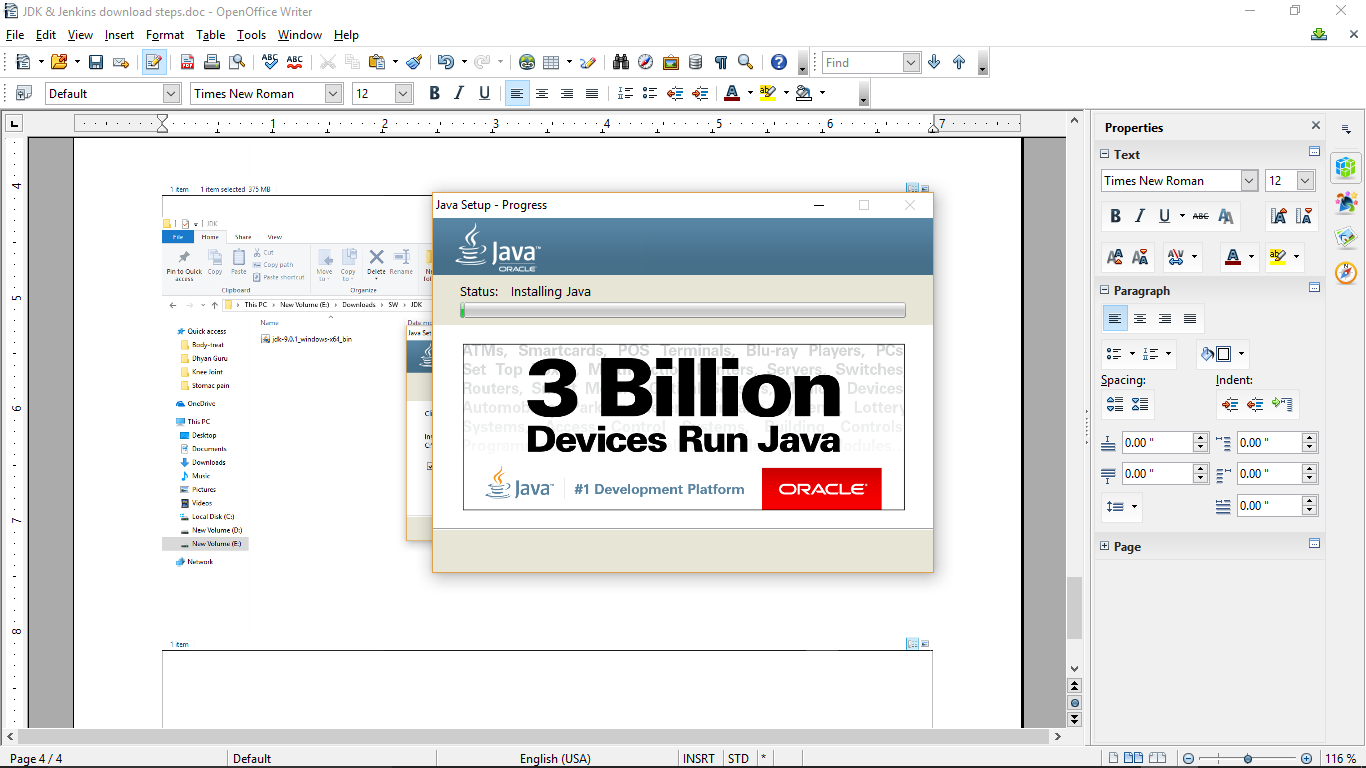Open the Gallery deck from the sidebar
1366x768 pixels.
pos(1345,236)
